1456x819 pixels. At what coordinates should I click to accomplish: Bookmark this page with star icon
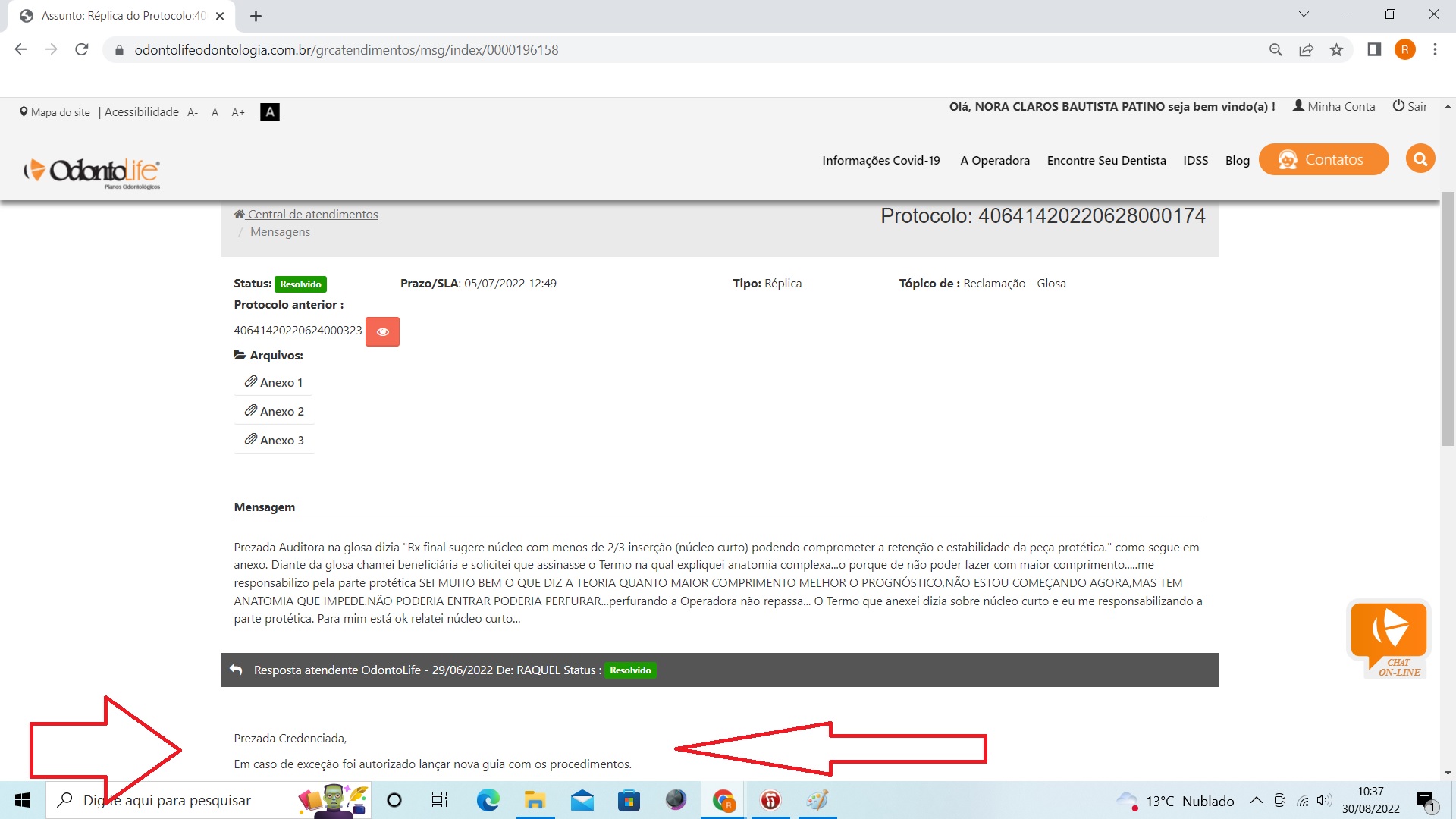click(x=1336, y=50)
